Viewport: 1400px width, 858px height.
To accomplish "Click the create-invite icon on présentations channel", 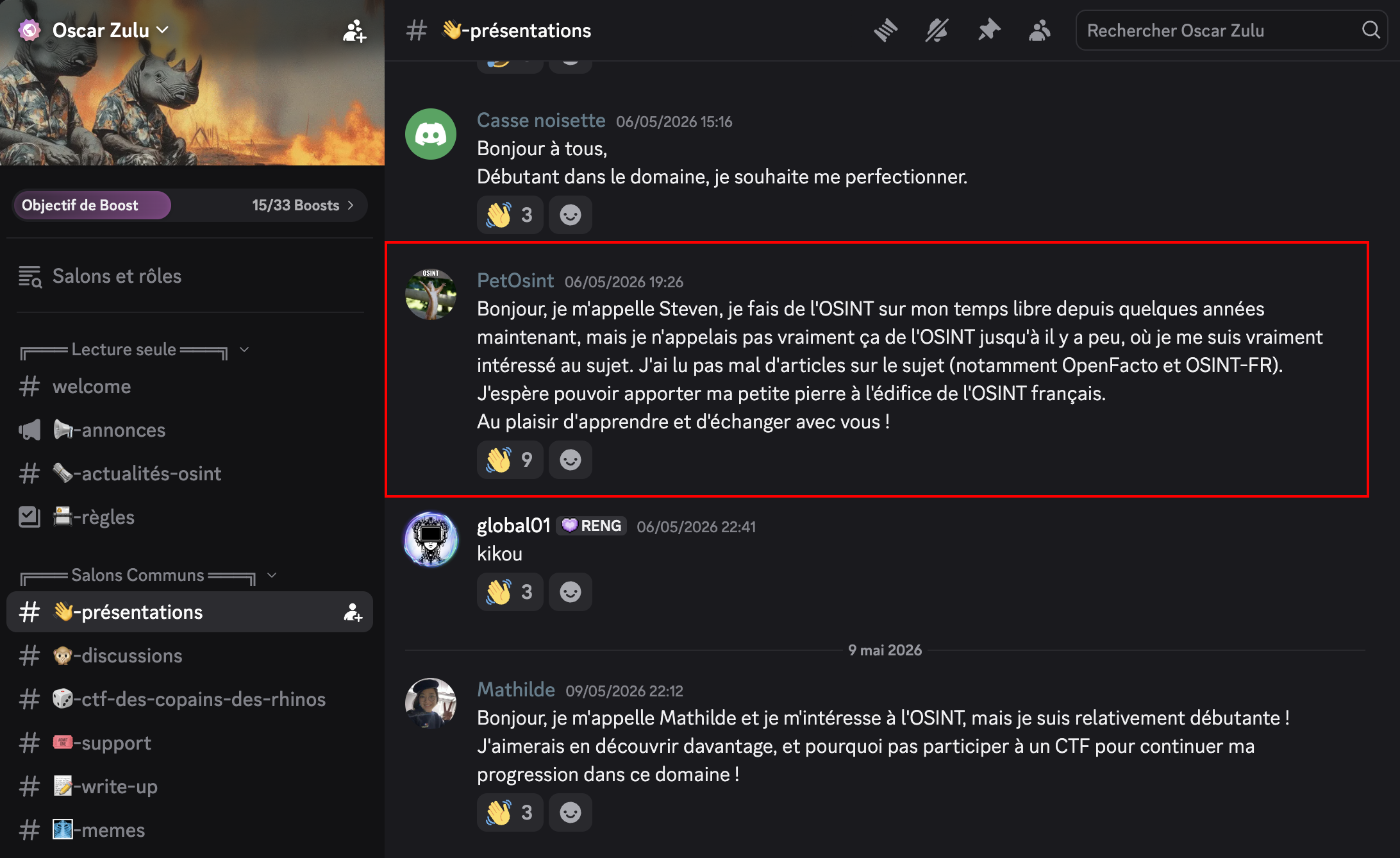I will click(353, 612).
